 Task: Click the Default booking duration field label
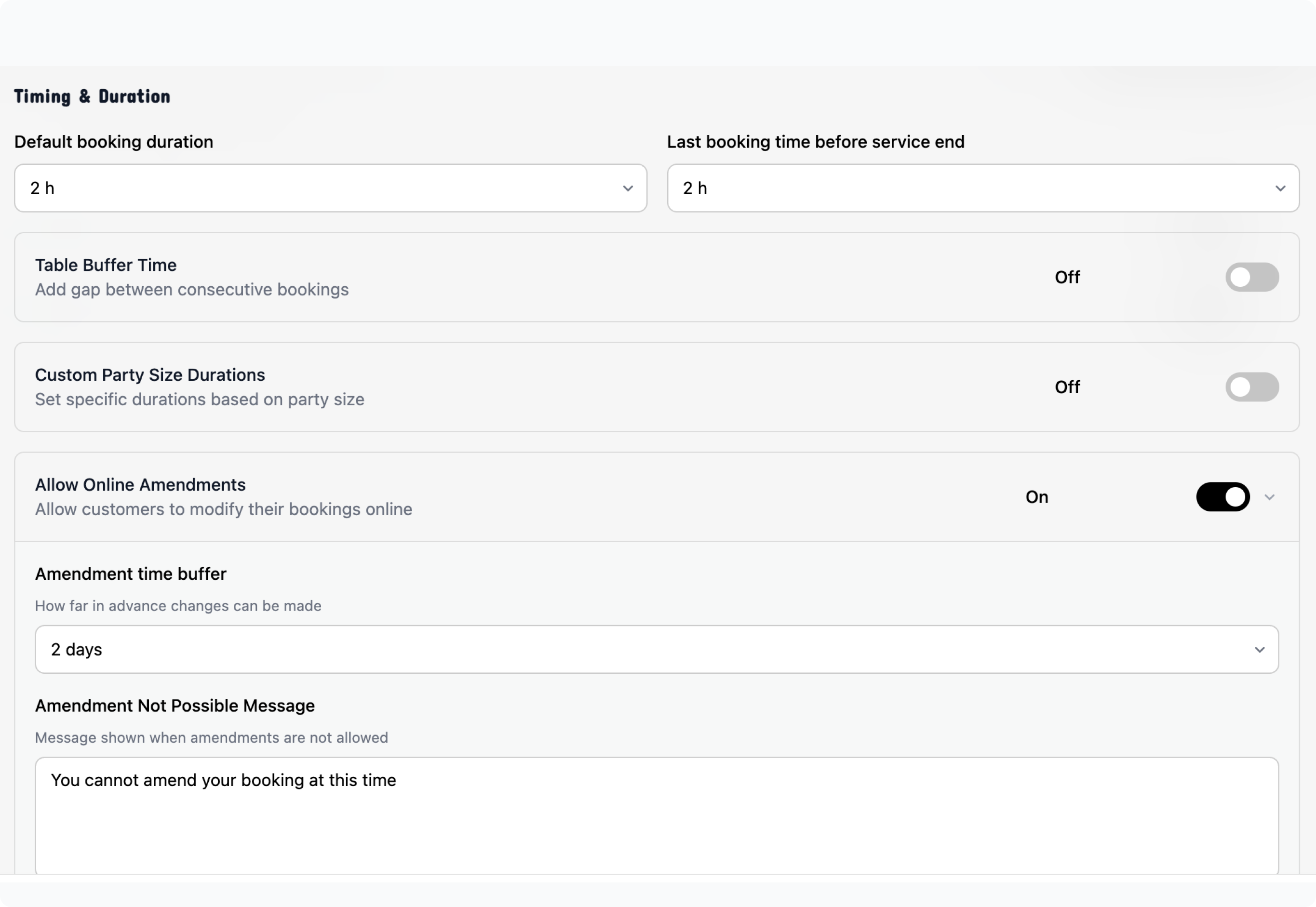pos(114,142)
